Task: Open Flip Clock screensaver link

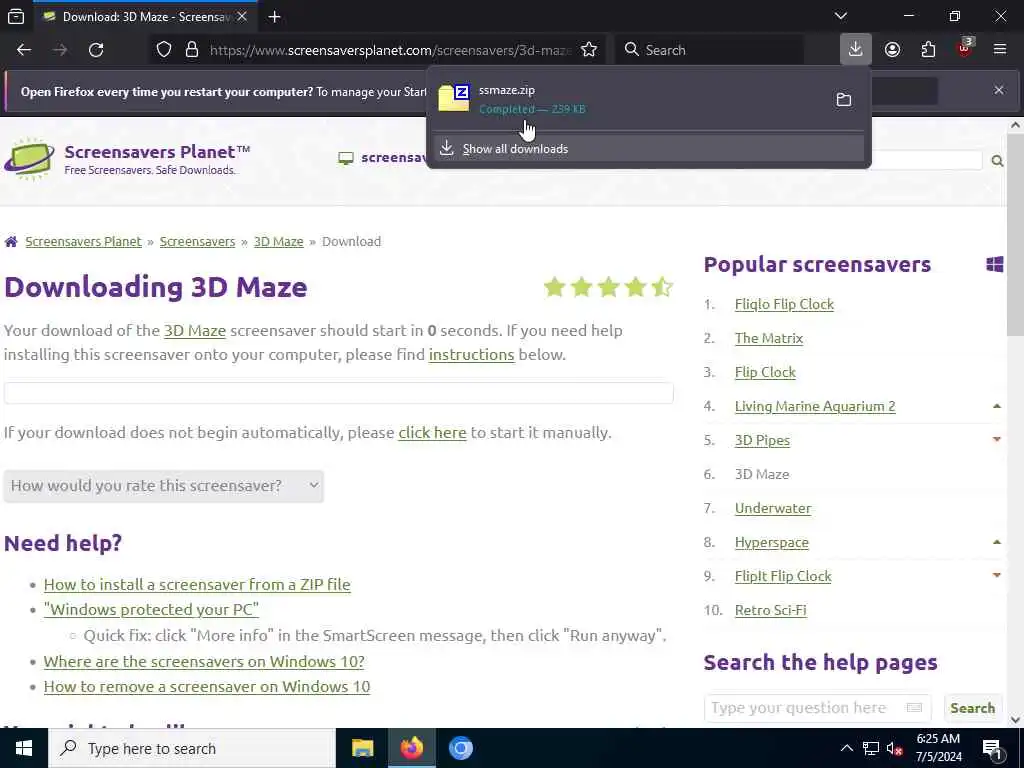Action: click(x=765, y=372)
